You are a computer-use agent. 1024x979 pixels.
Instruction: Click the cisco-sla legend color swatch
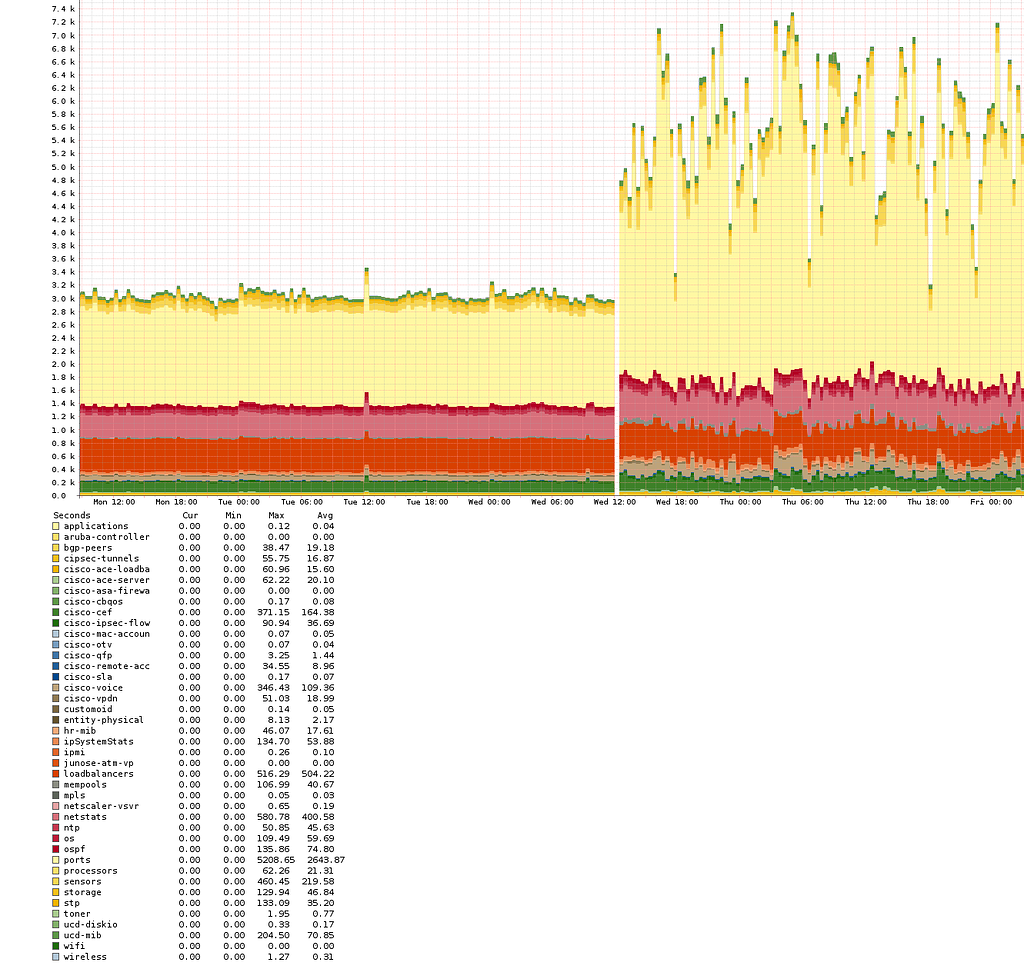coord(56,677)
